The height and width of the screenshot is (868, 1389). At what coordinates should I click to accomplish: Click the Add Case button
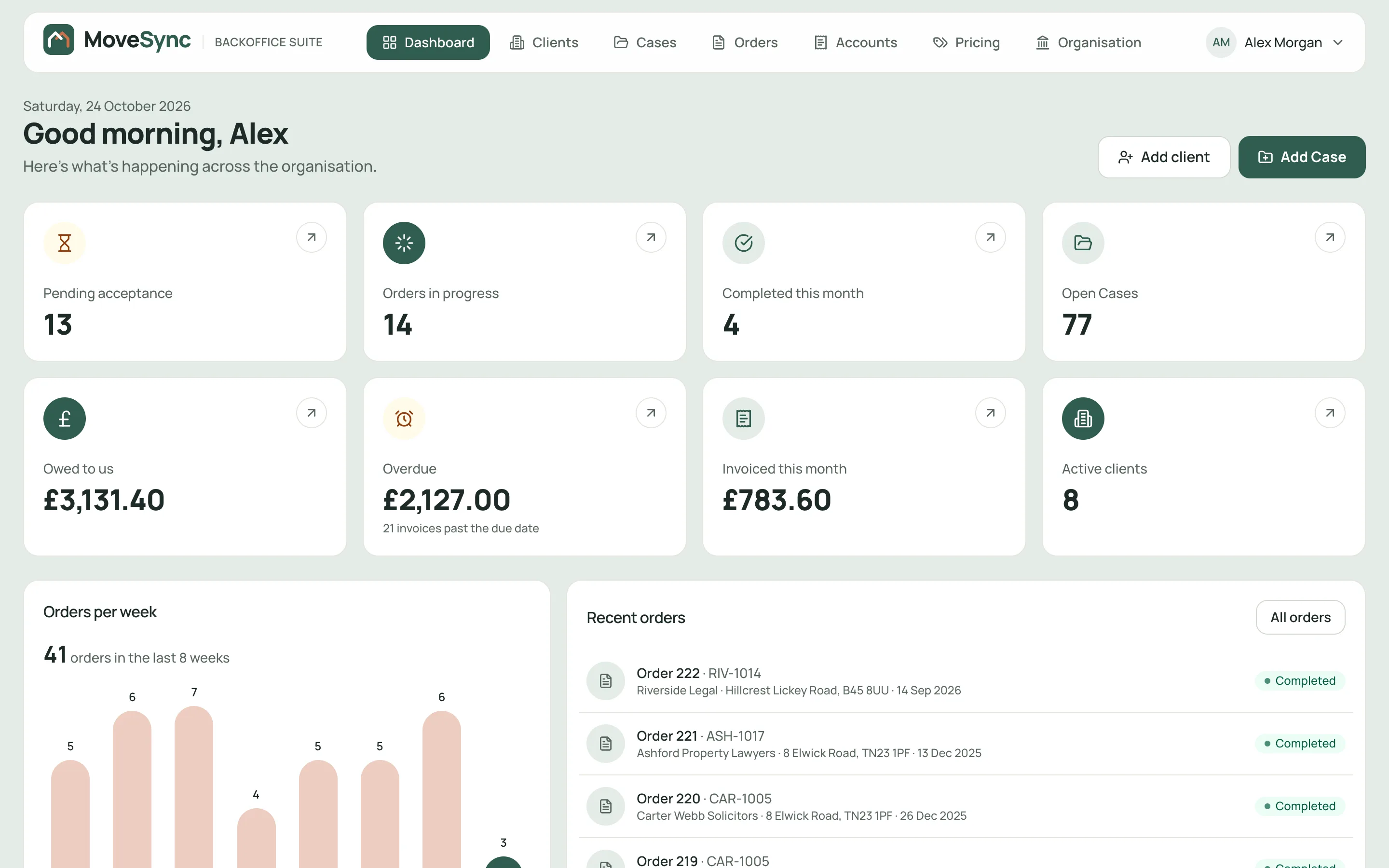[x=1302, y=157]
